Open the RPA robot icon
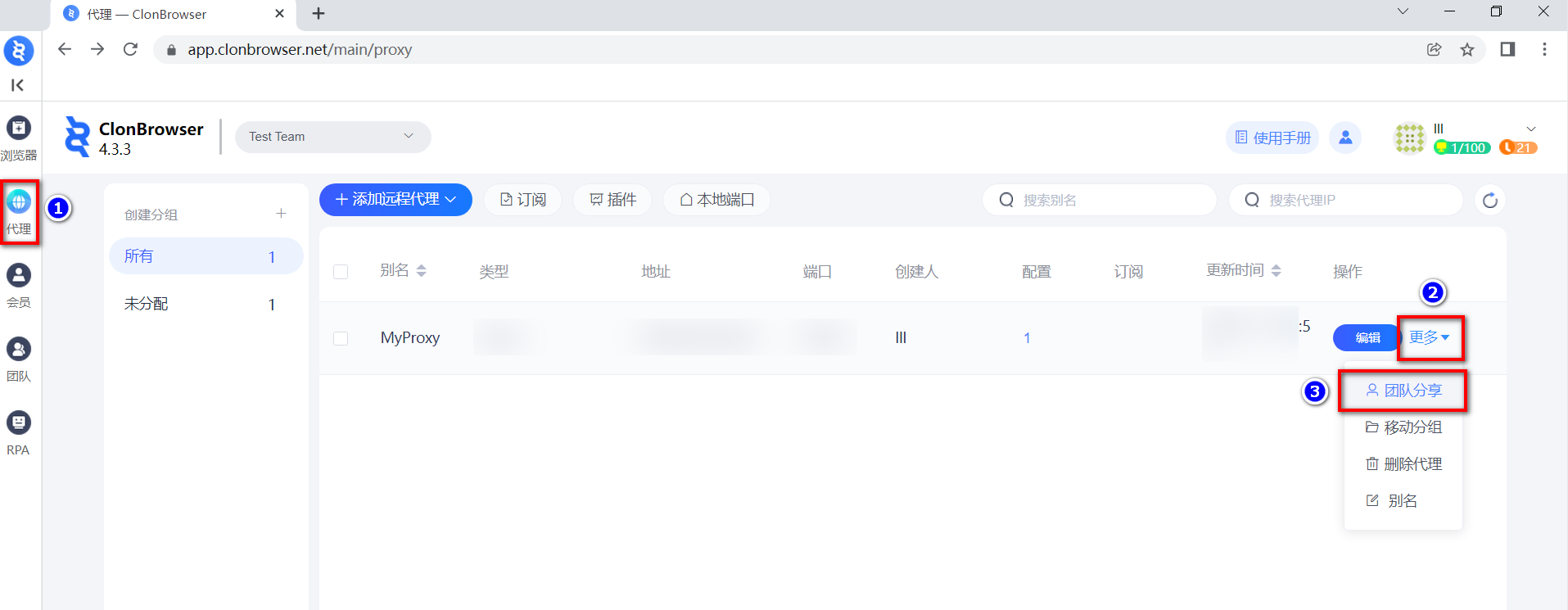Screen dimensions: 1568x610 pos(18,423)
